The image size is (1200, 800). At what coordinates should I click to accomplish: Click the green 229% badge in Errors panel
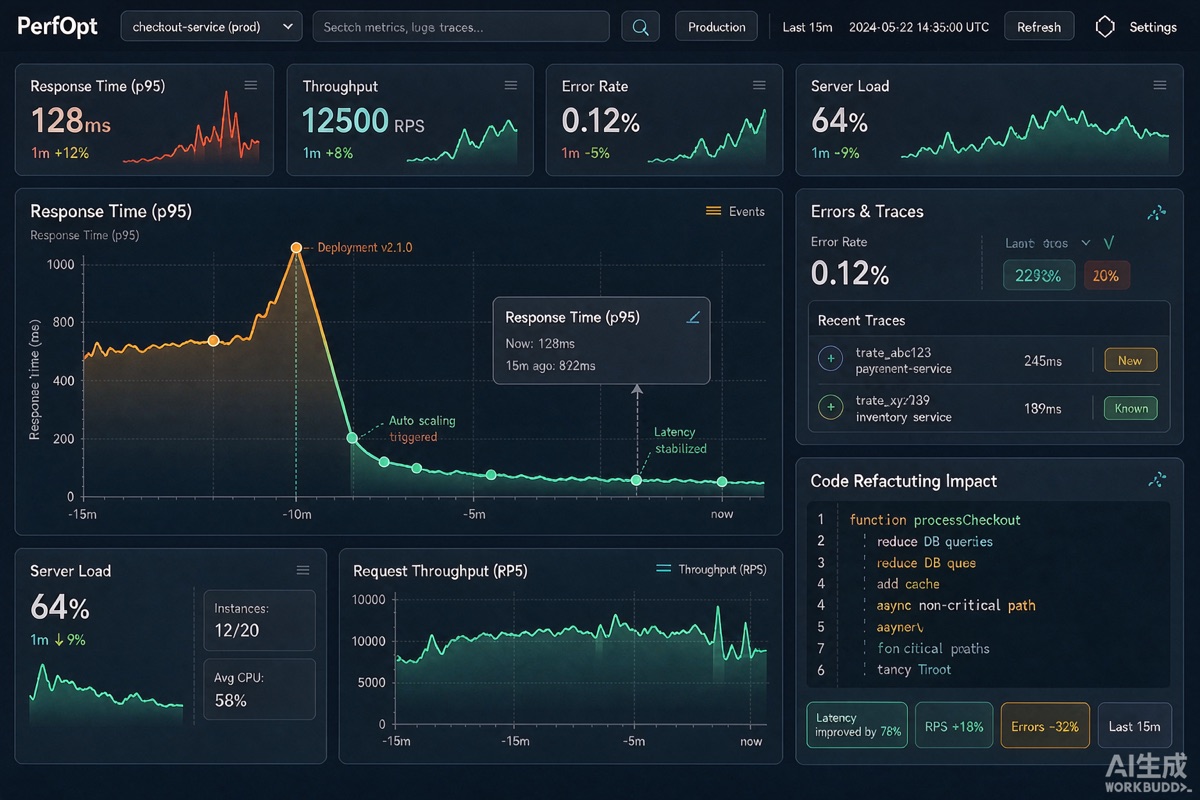[1039, 276]
